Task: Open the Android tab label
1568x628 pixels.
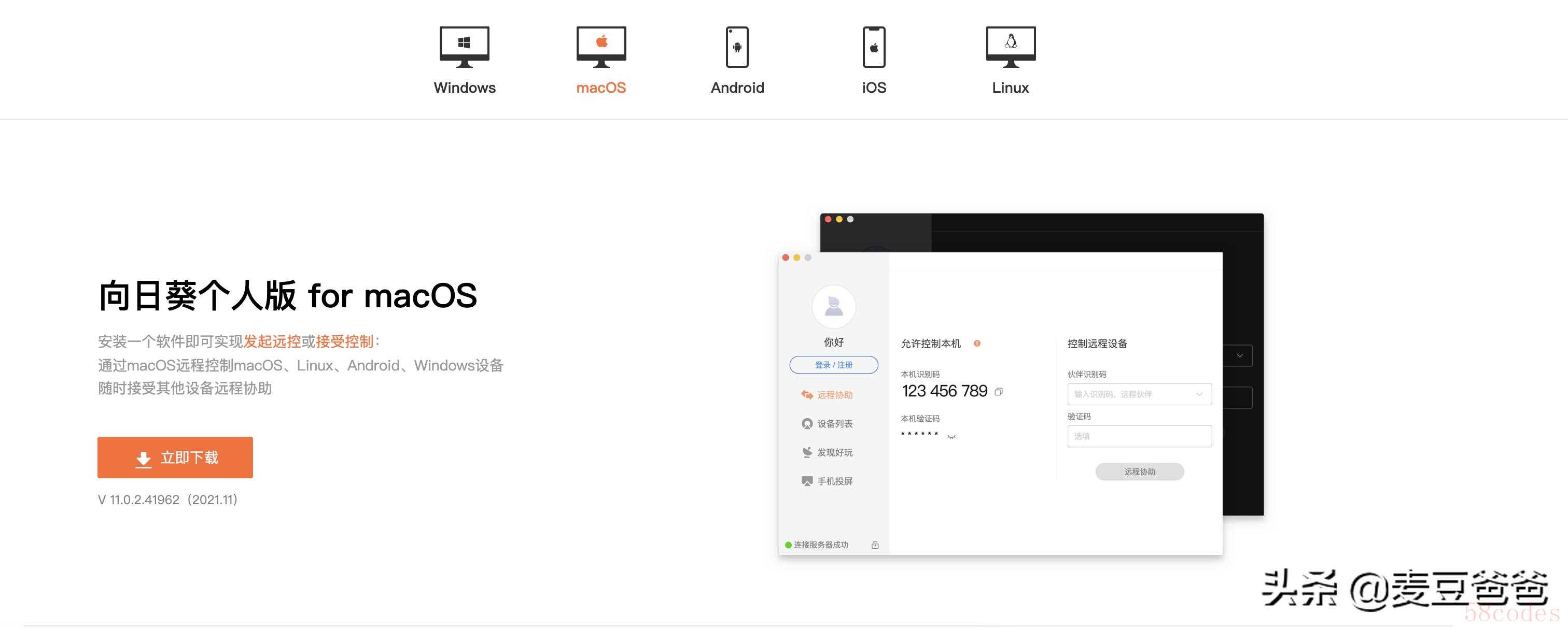Action: click(x=737, y=88)
